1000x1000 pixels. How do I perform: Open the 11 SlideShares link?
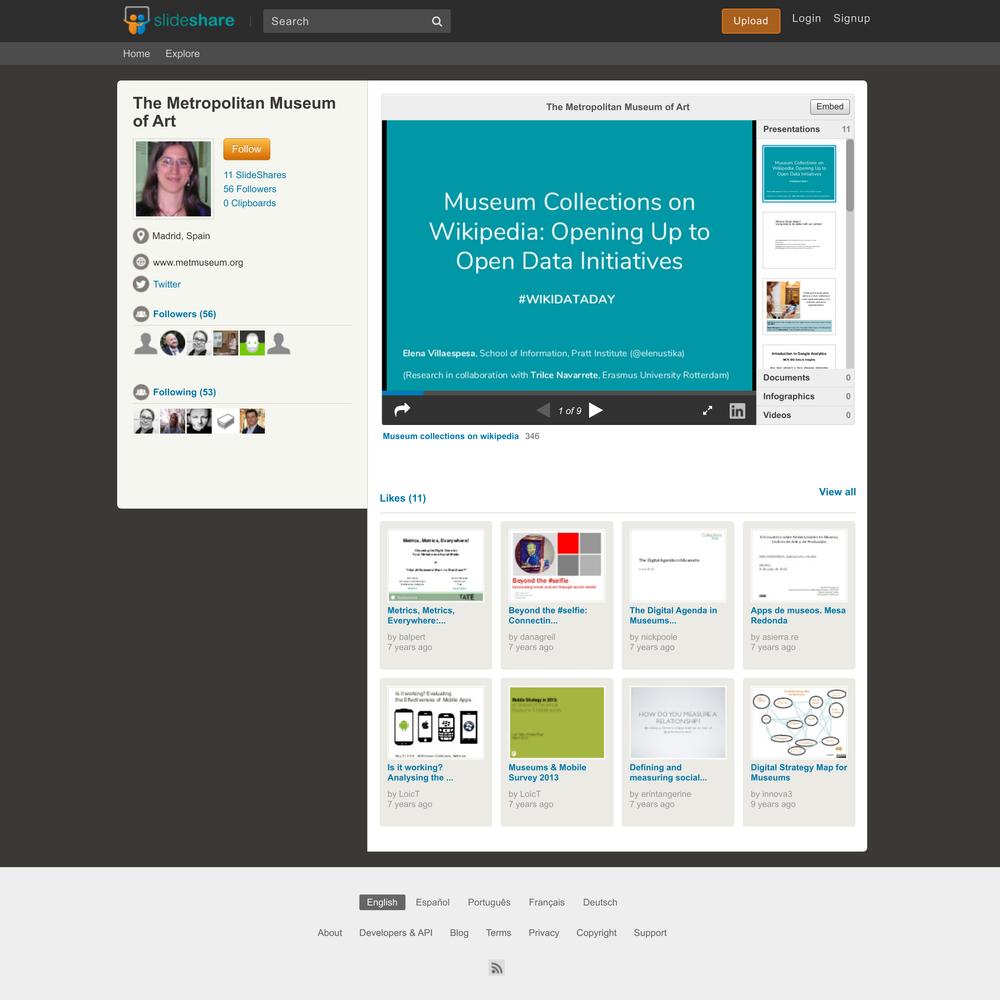(x=254, y=175)
